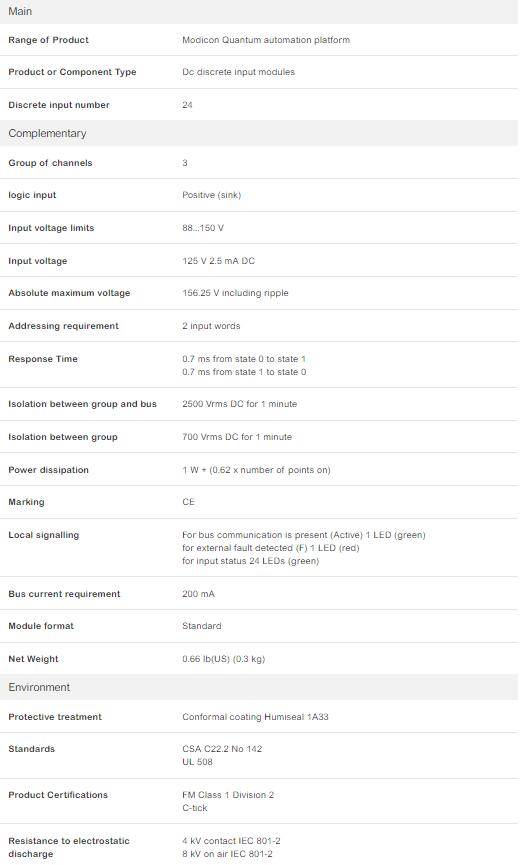Image resolution: width=521 pixels, height=865 pixels.
Task: Click the 200 mA bus current value
Action: [x=198, y=594]
